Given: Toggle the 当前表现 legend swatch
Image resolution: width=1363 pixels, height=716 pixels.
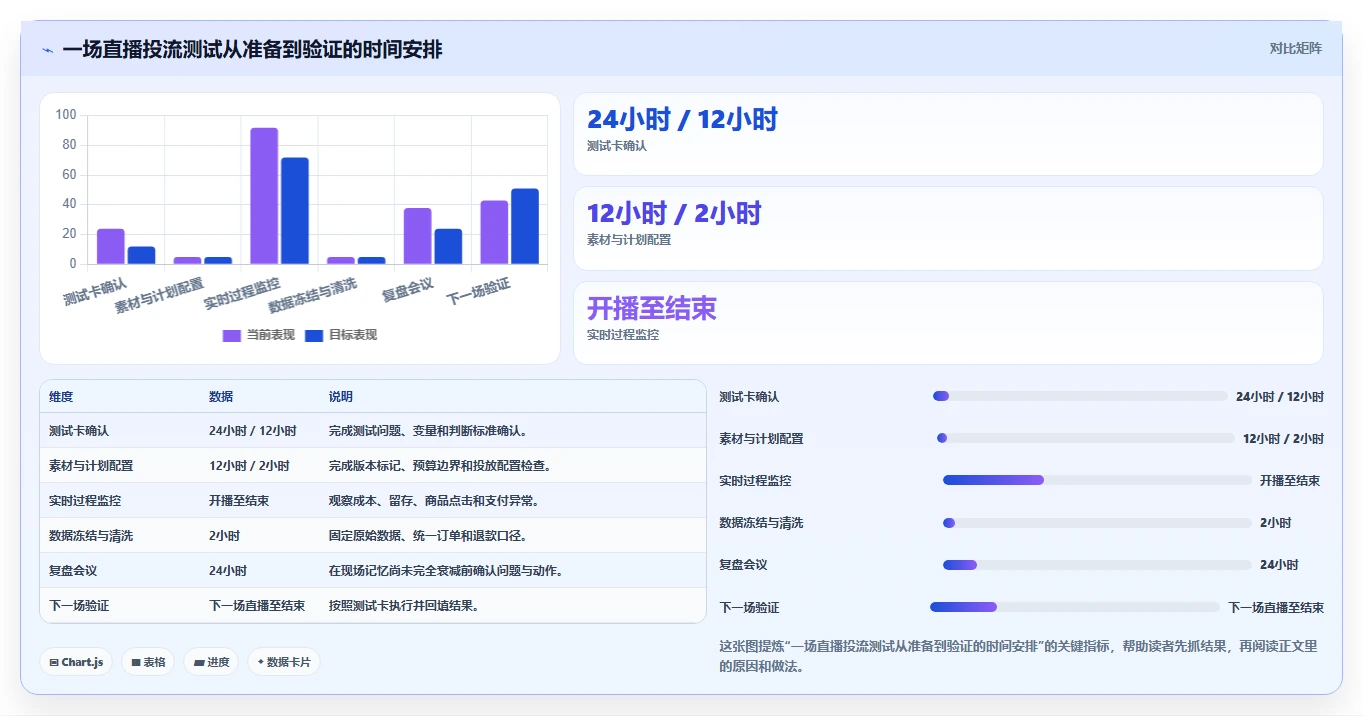Looking at the screenshot, I should coord(232,336).
